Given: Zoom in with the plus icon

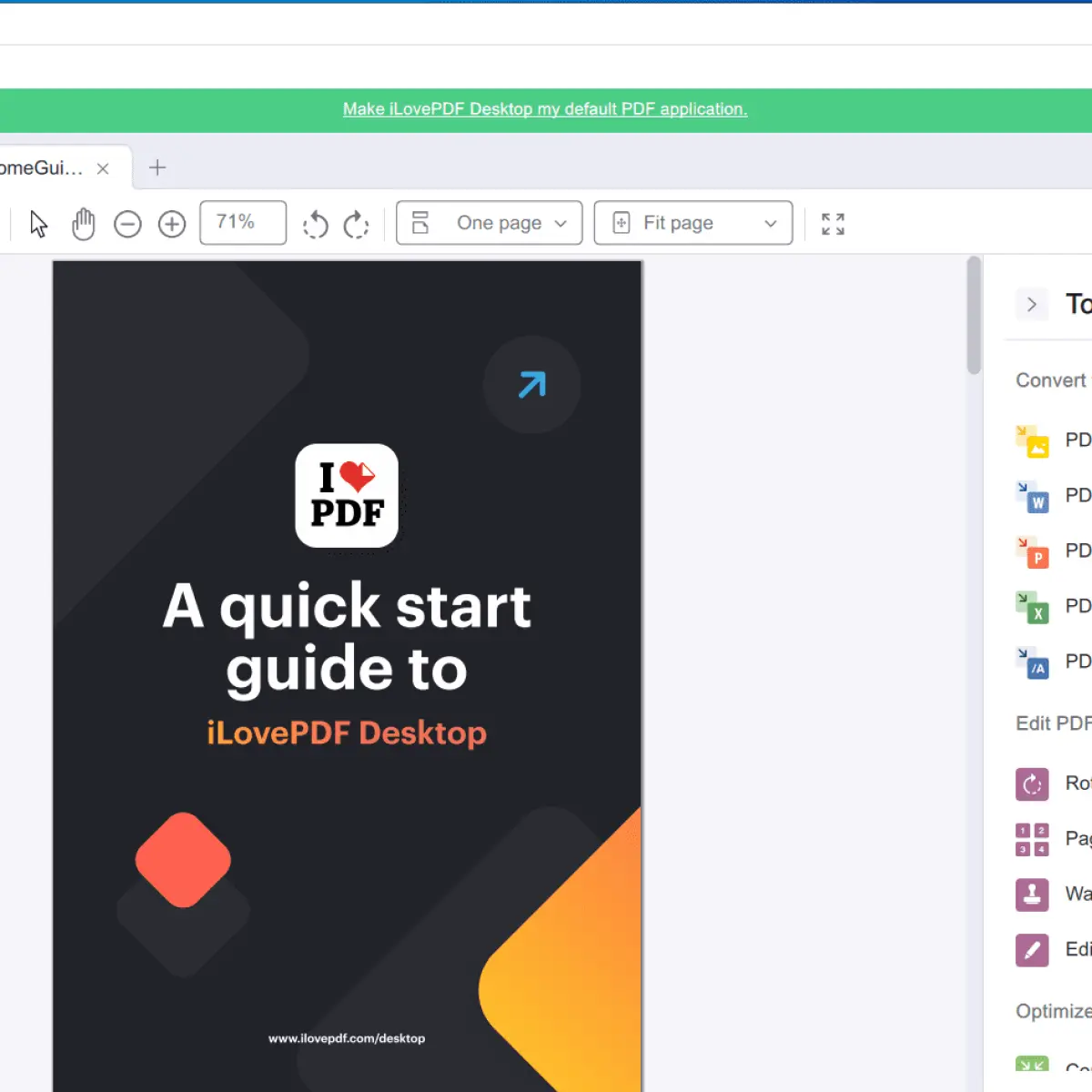Looking at the screenshot, I should (x=172, y=224).
